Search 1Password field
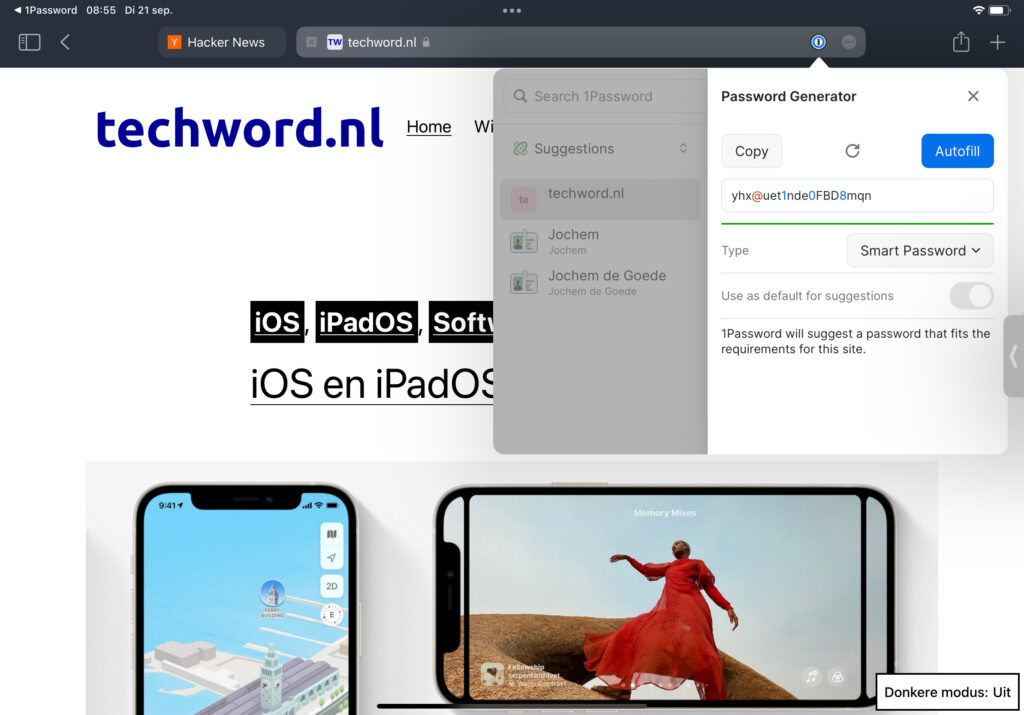The height and width of the screenshot is (715, 1024). [x=605, y=97]
